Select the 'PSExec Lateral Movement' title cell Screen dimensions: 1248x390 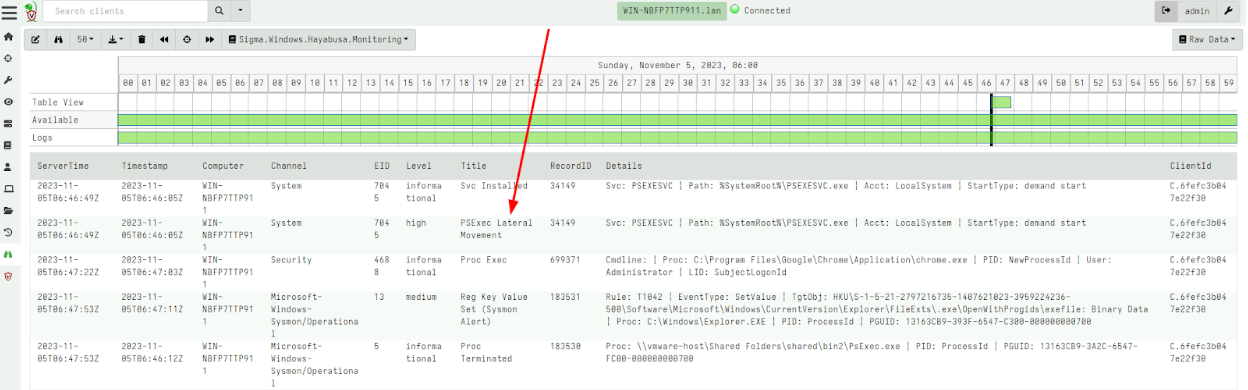[498, 229]
